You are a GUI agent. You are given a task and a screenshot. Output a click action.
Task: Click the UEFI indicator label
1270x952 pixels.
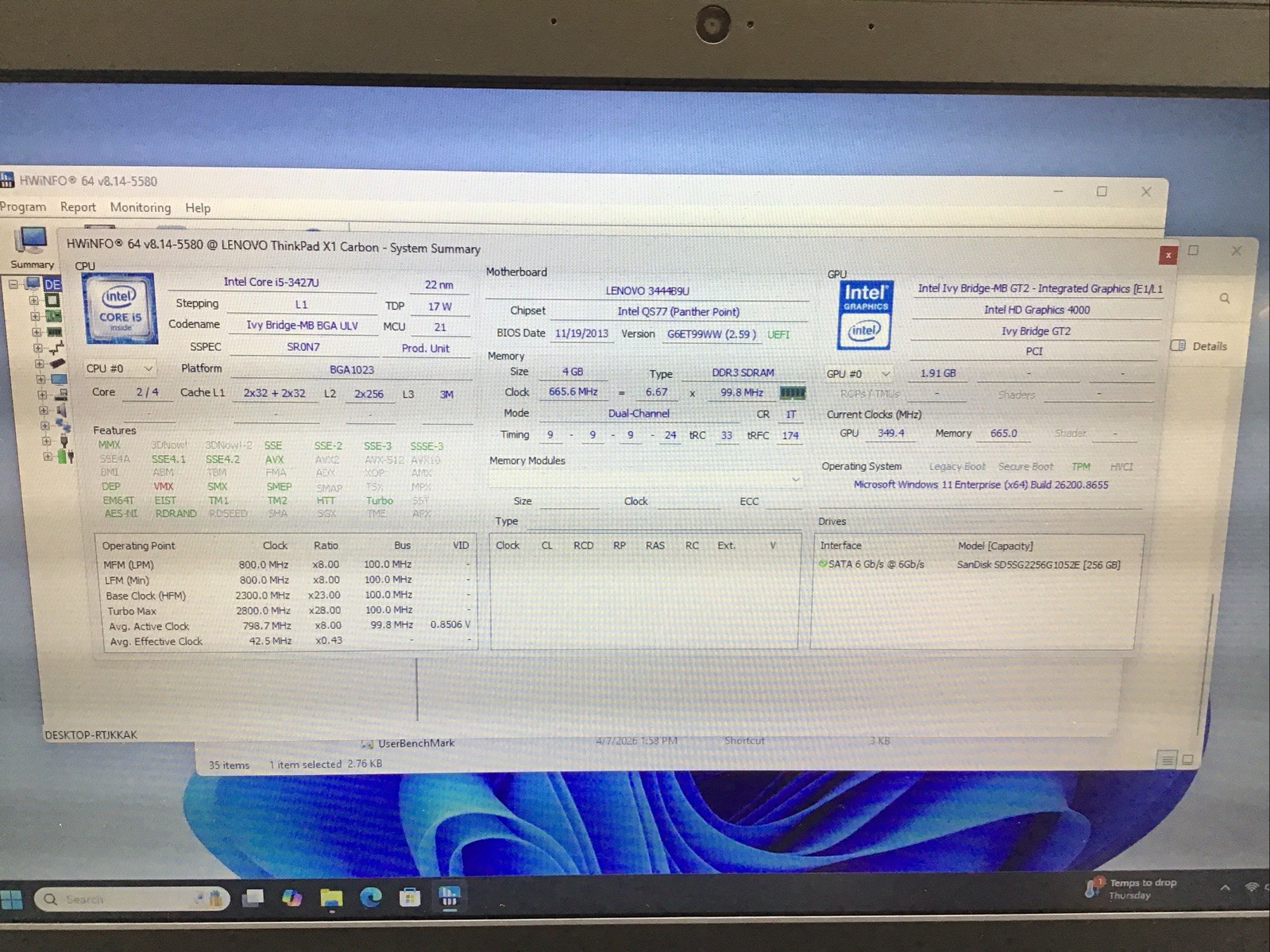pos(778,334)
